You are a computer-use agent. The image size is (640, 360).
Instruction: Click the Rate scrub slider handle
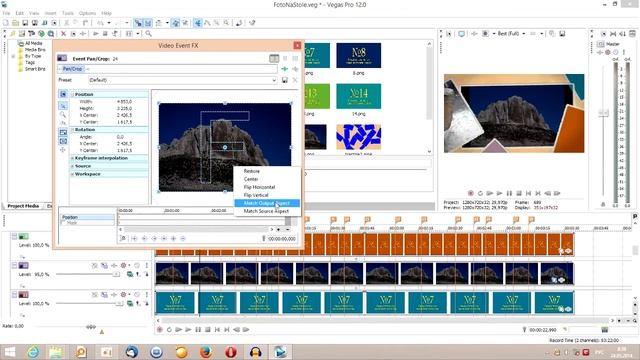[91, 327]
